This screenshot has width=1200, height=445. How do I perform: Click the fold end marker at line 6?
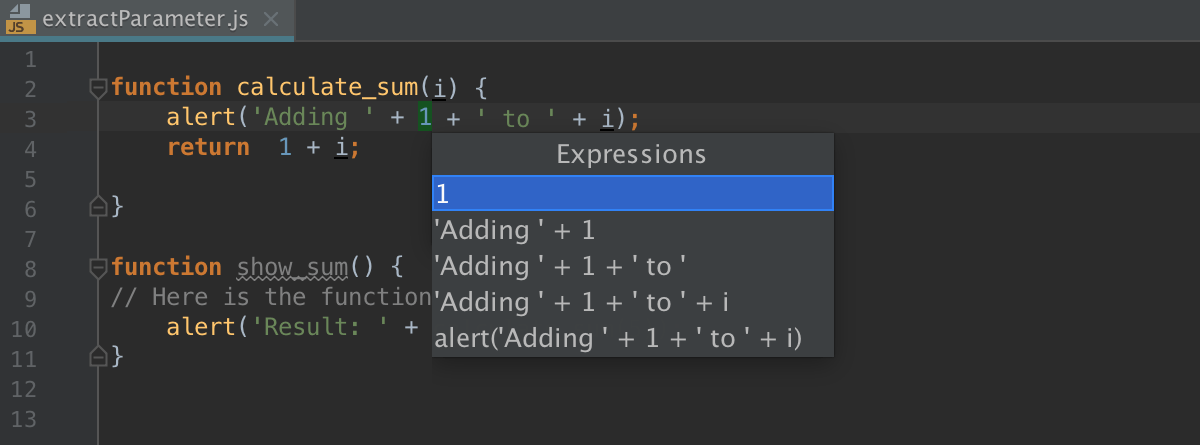click(98, 207)
